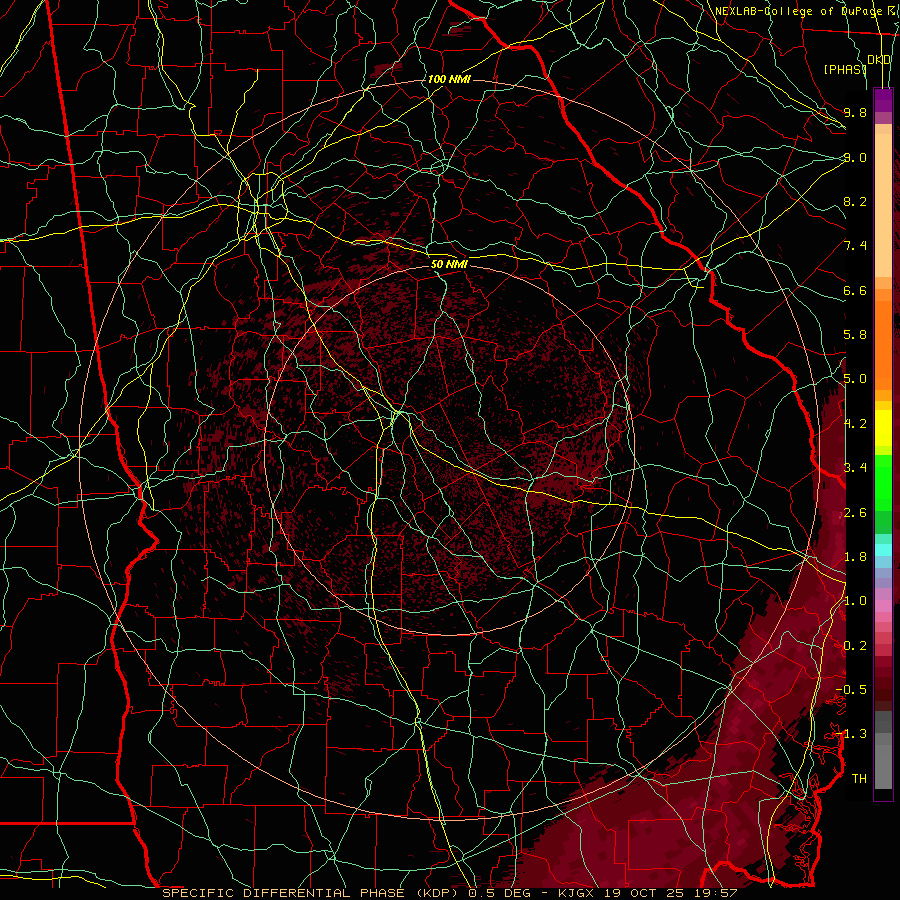
Task: Click the "TH" threshold label on legend
Action: pyautogui.click(x=859, y=779)
